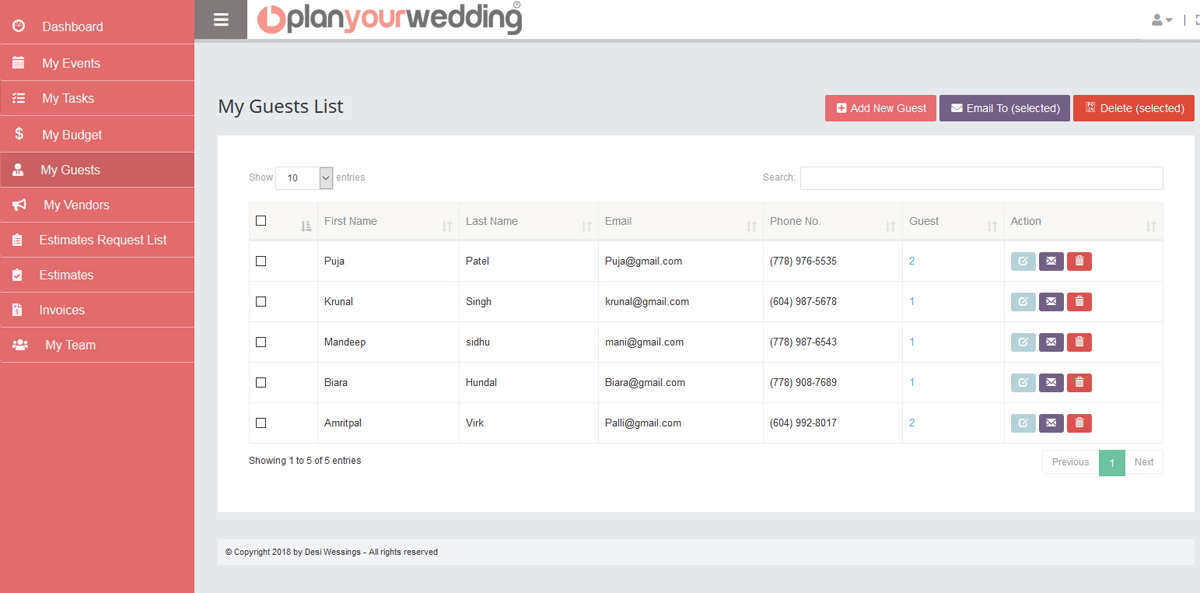Edit Amritpal Virk's entry
The width and height of the screenshot is (1200, 593).
[x=1023, y=423]
